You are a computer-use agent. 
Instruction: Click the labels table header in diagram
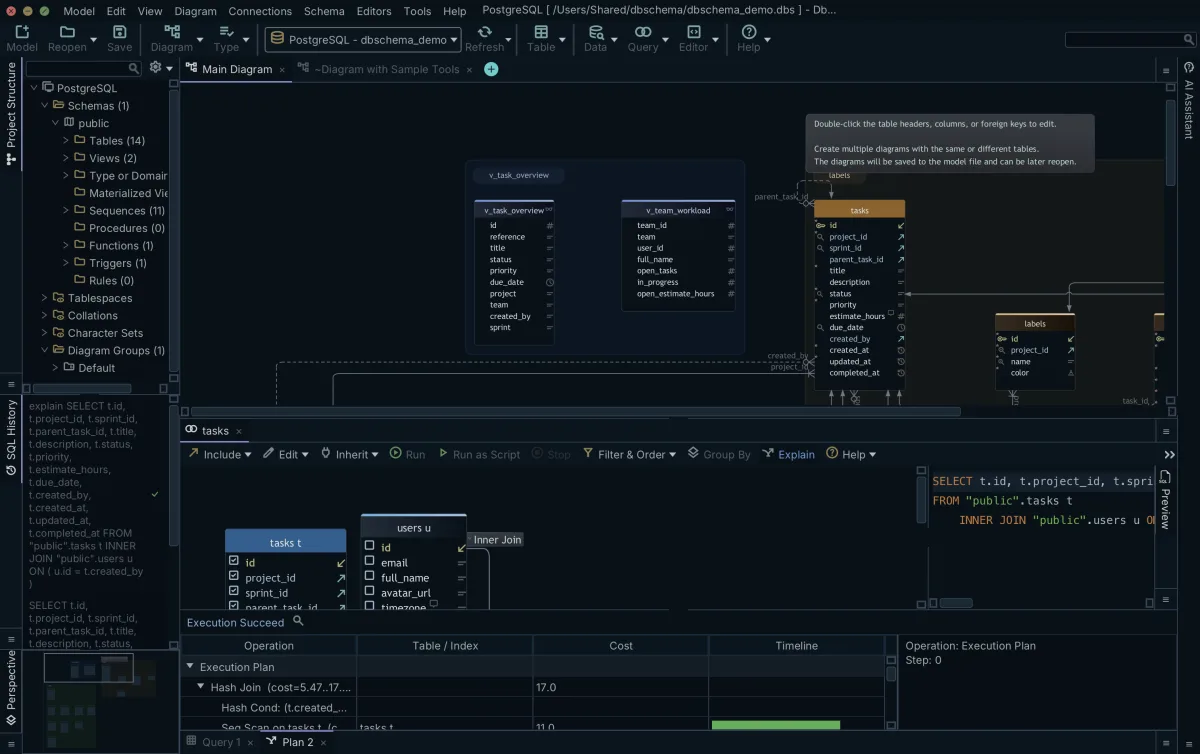pyautogui.click(x=1035, y=323)
